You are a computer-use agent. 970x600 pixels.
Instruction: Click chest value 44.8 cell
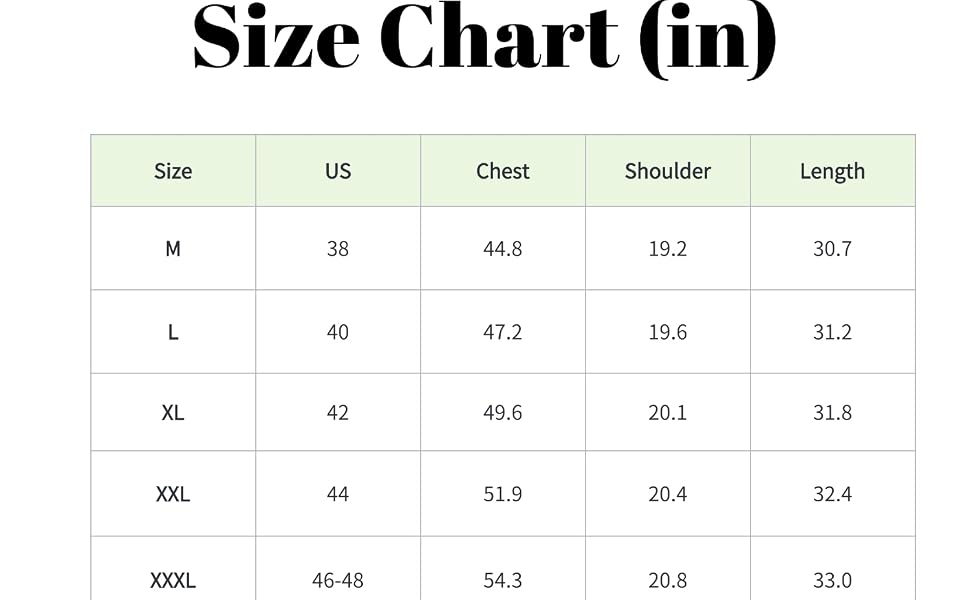pos(503,249)
